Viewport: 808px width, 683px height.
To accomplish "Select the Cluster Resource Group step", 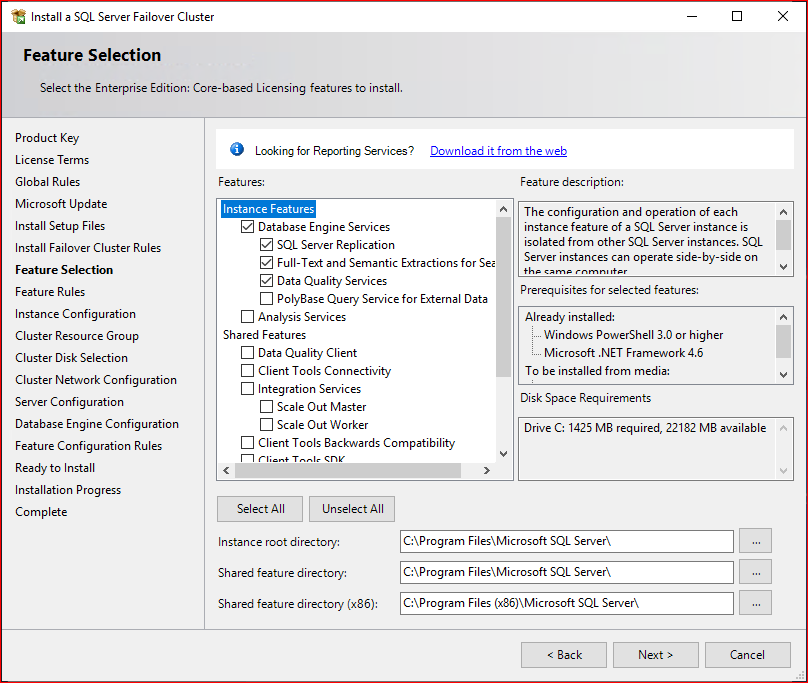I will coord(77,336).
